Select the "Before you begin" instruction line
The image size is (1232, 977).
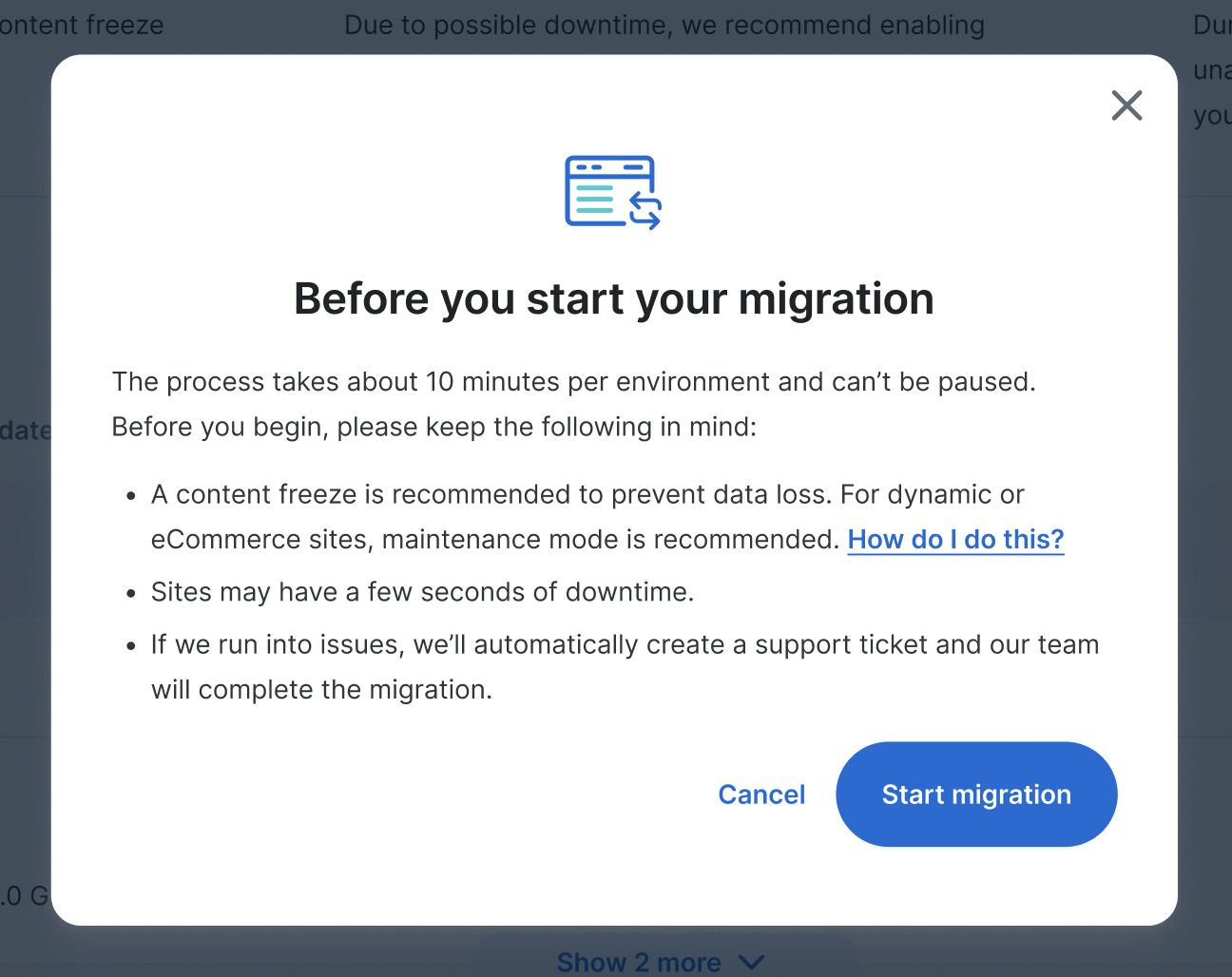(x=433, y=427)
